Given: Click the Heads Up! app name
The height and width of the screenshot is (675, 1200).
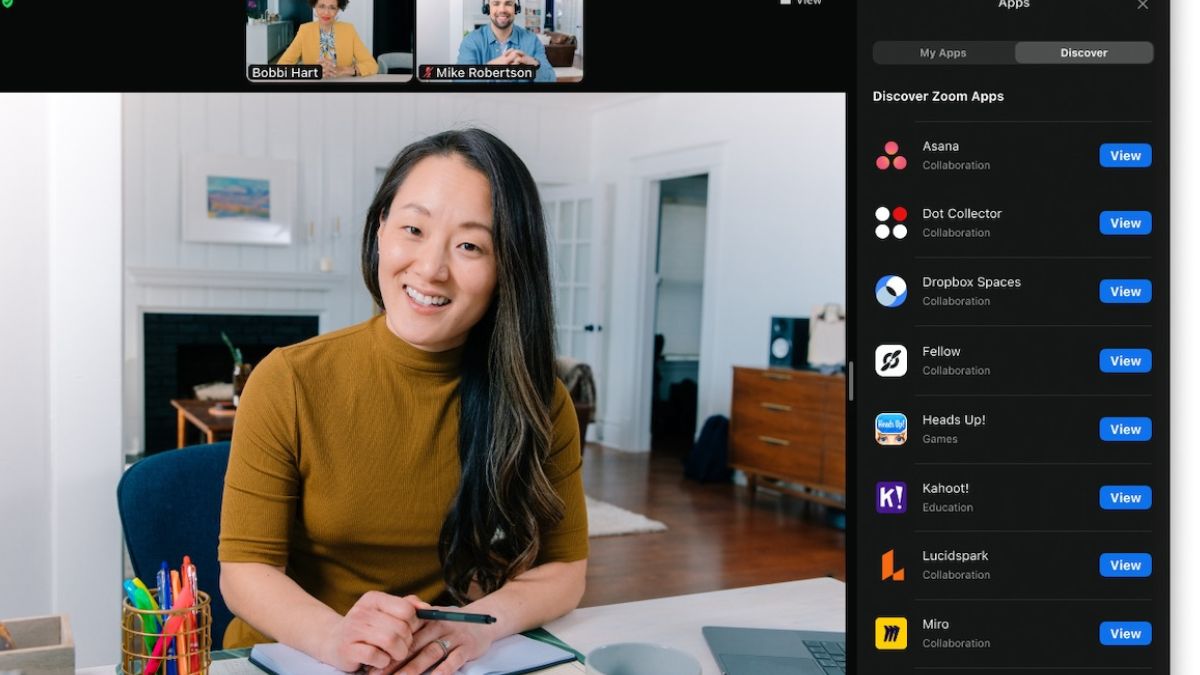Looking at the screenshot, I should [x=953, y=420].
